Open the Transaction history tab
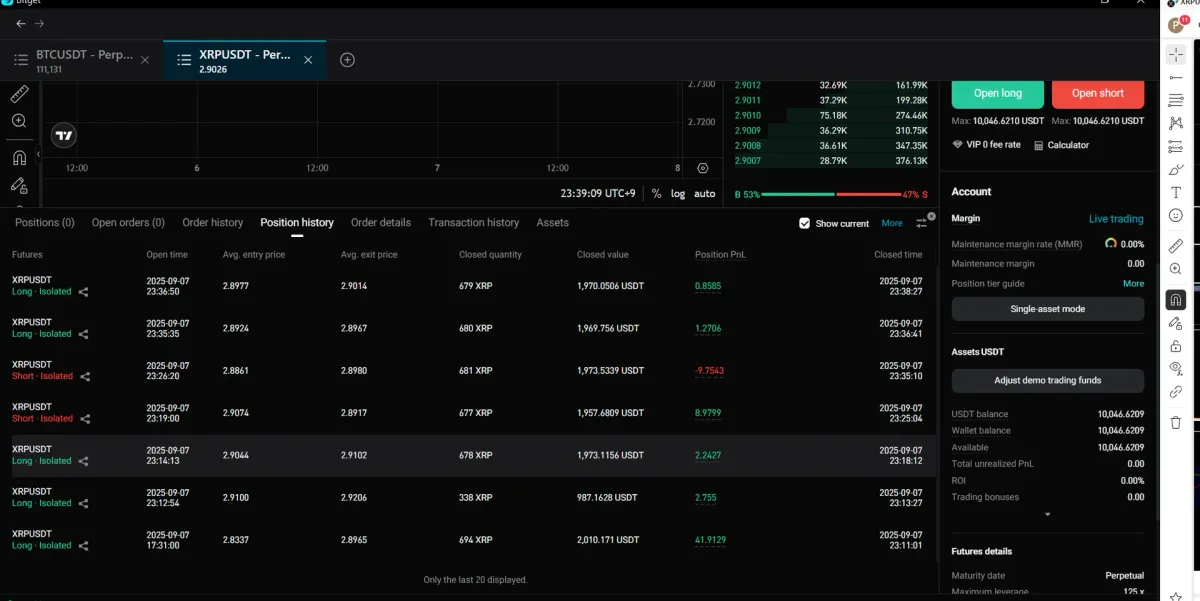This screenshot has width=1200, height=601. coord(473,223)
